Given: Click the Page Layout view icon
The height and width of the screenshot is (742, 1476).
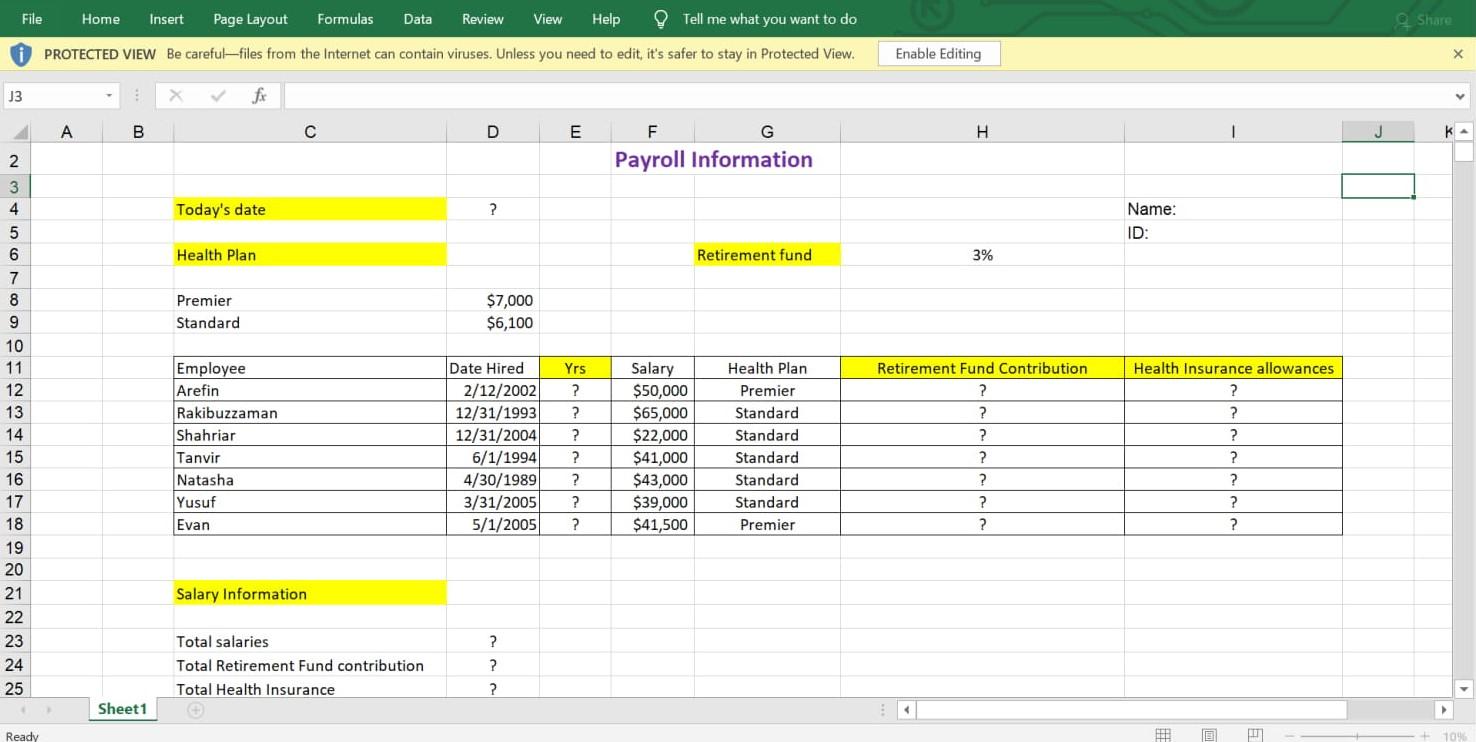Looking at the screenshot, I should click(1208, 733).
